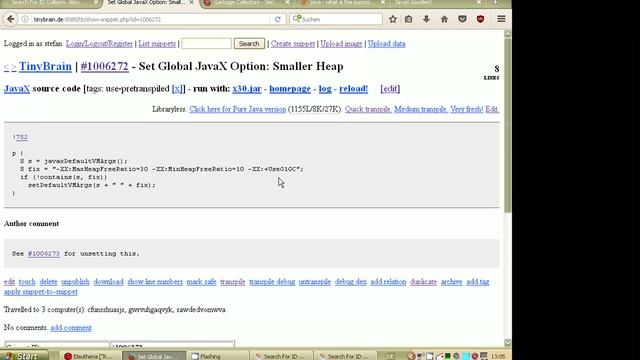This screenshot has height=360, width=640.
Task: Focus the URL address bar
Action: coord(151,19)
